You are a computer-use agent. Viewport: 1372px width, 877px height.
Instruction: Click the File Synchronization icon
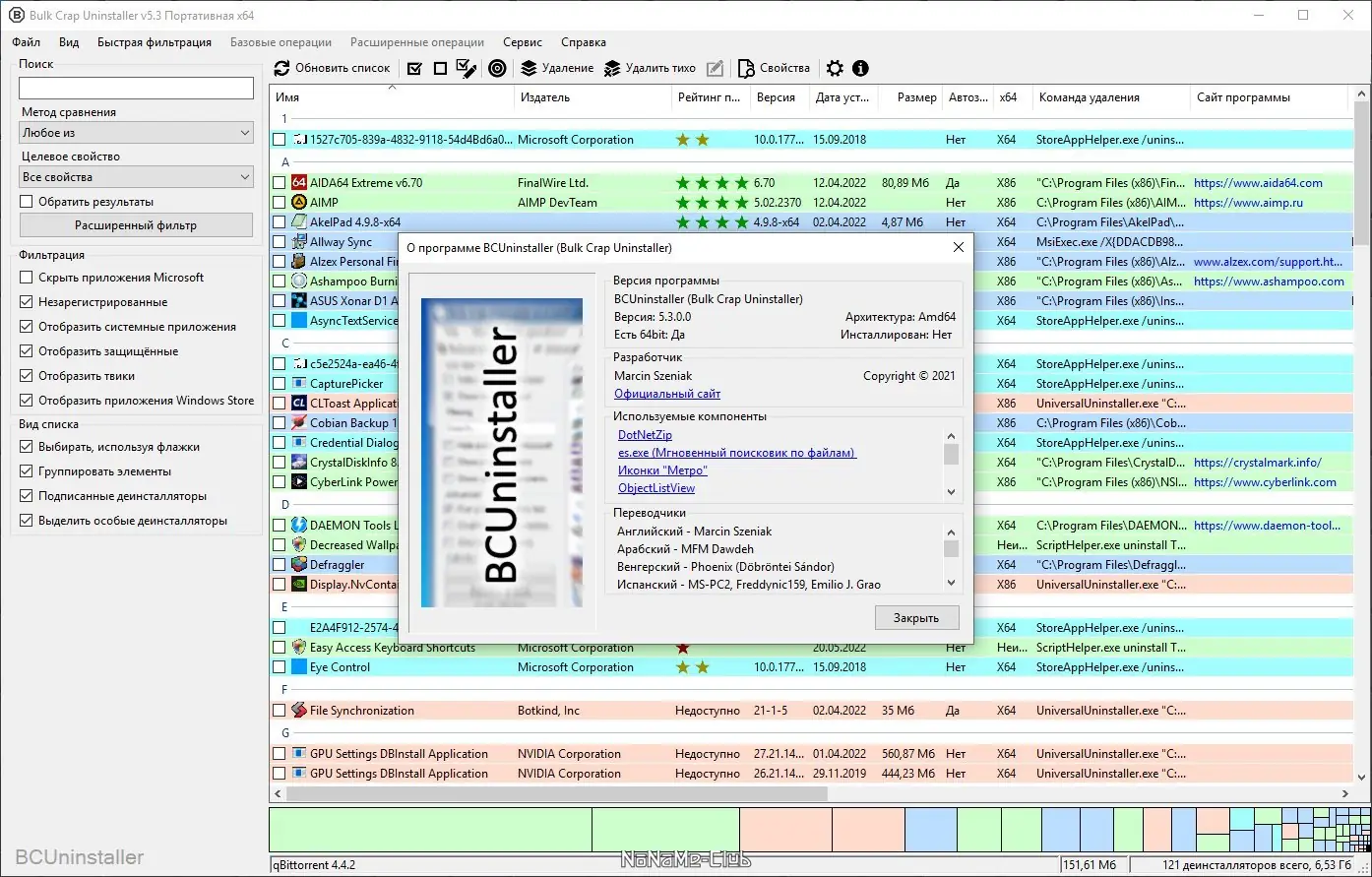point(299,711)
